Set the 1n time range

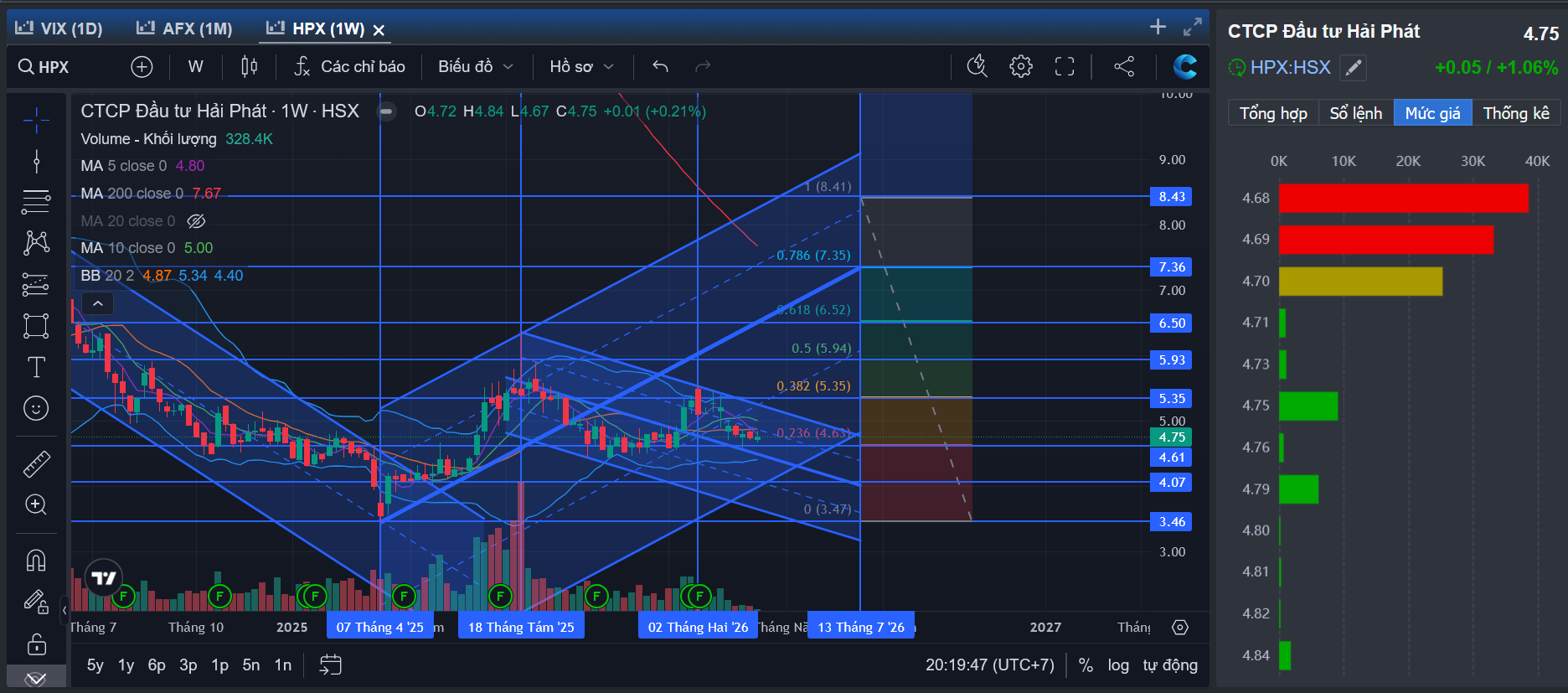(x=283, y=665)
